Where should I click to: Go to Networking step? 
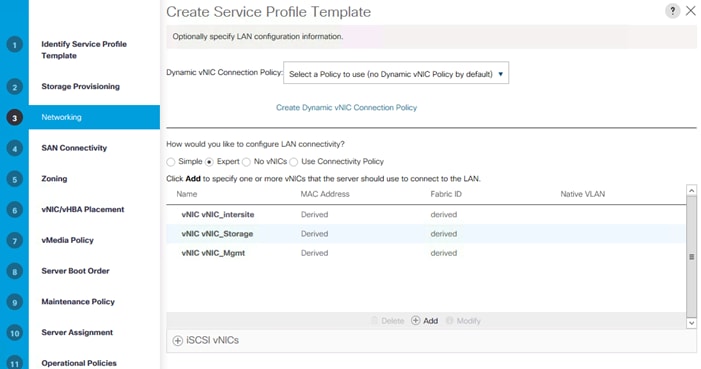[x=61, y=117]
